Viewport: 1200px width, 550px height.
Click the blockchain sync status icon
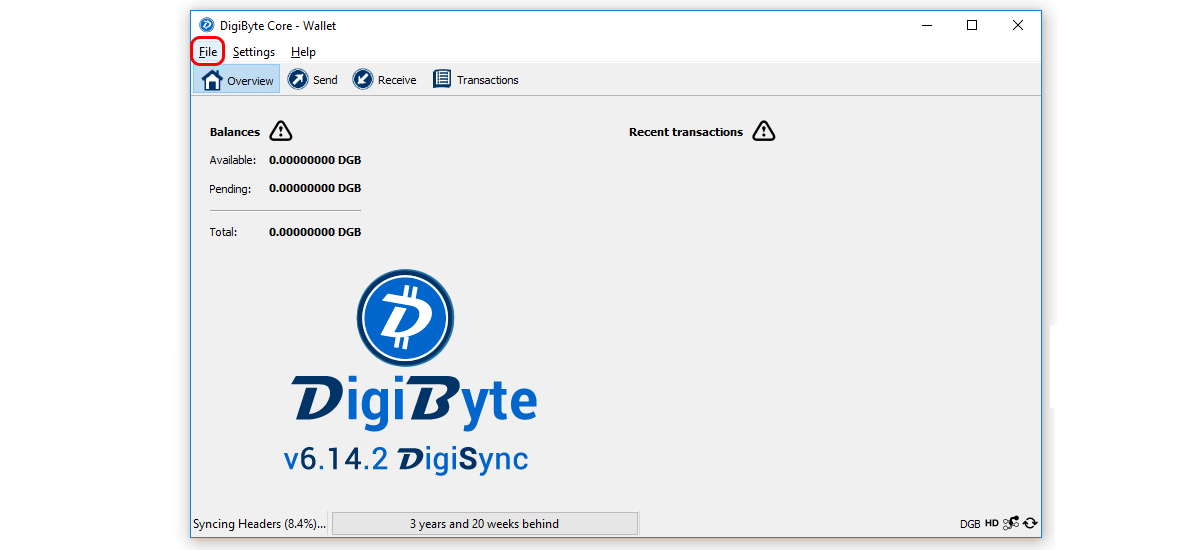click(x=1030, y=523)
